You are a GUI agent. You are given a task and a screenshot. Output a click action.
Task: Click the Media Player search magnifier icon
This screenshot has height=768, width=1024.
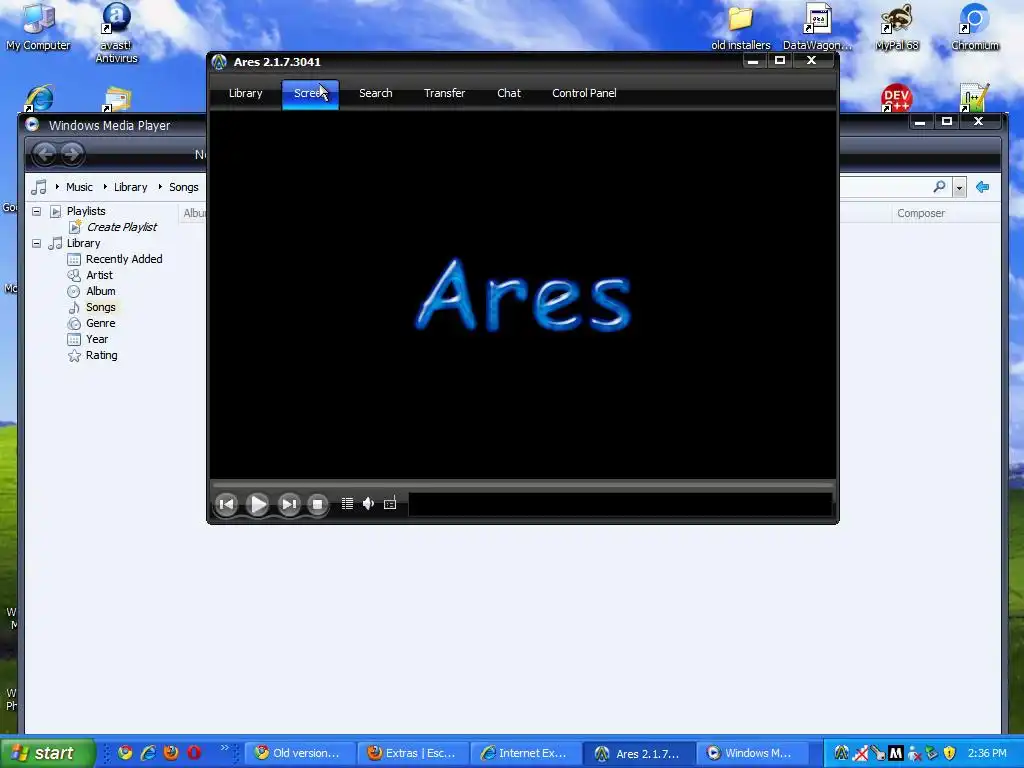938,187
